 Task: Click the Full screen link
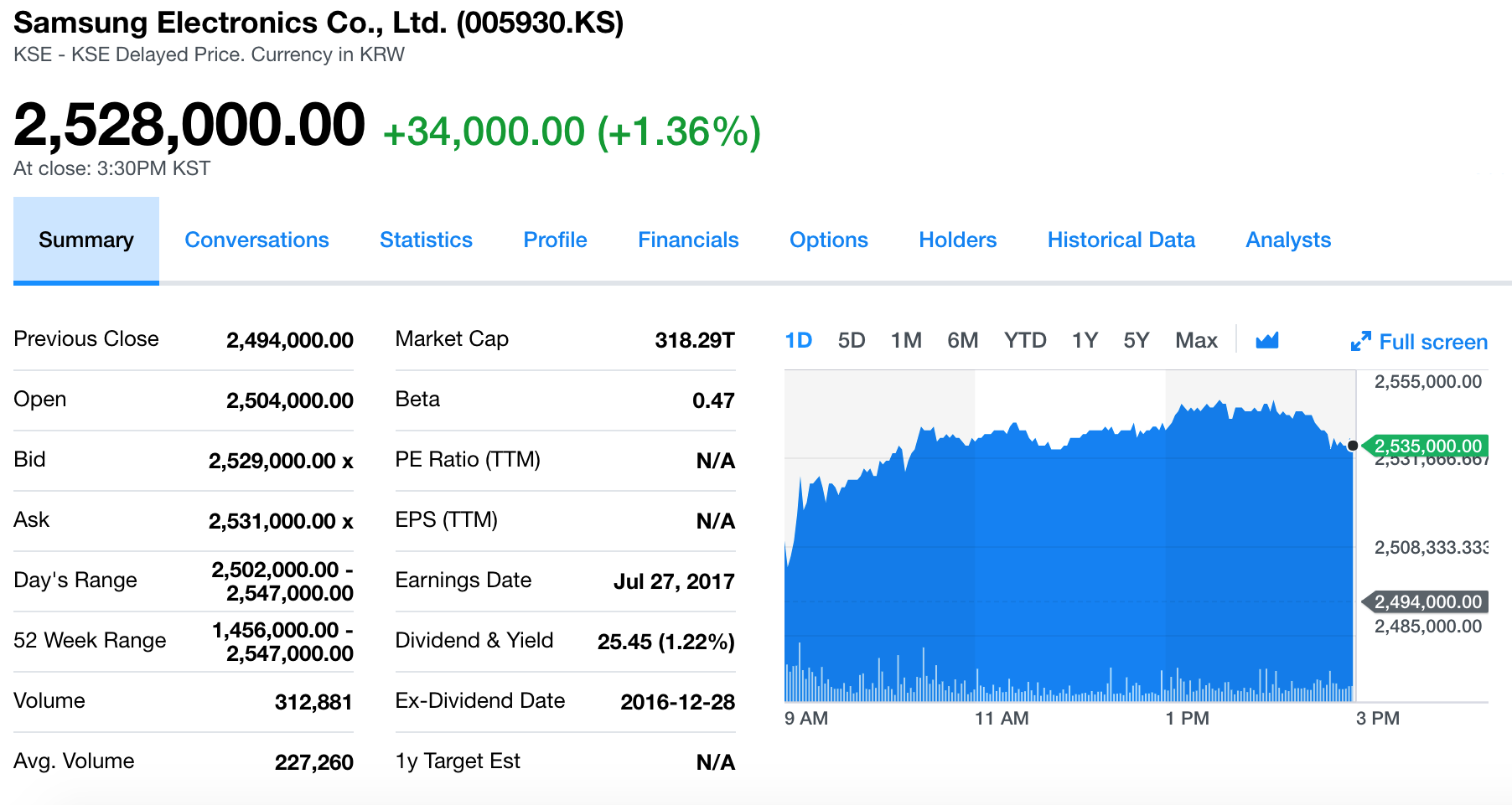pos(1433,342)
